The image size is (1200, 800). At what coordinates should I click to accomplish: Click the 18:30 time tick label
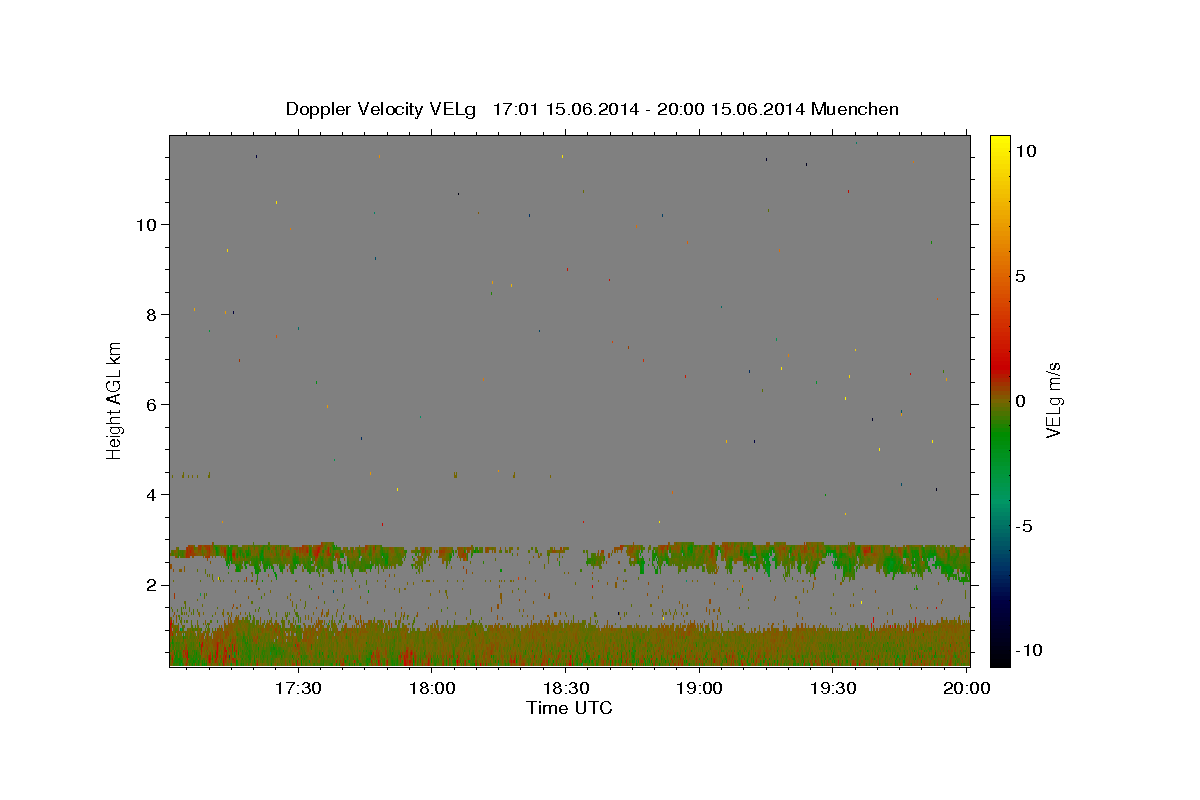coord(566,689)
